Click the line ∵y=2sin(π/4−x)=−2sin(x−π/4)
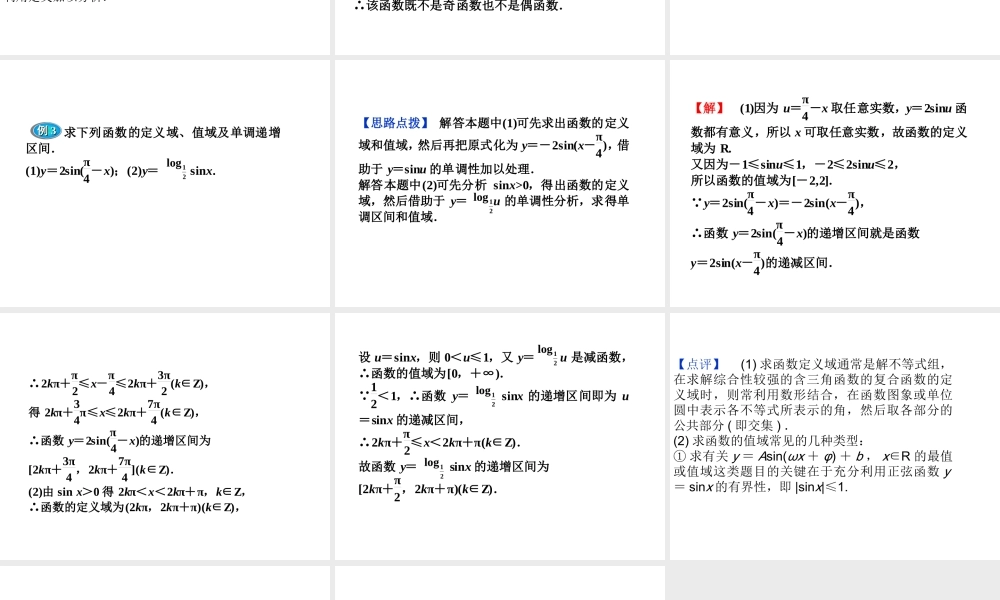Screen dimensions: 1000x600 pos(778,203)
